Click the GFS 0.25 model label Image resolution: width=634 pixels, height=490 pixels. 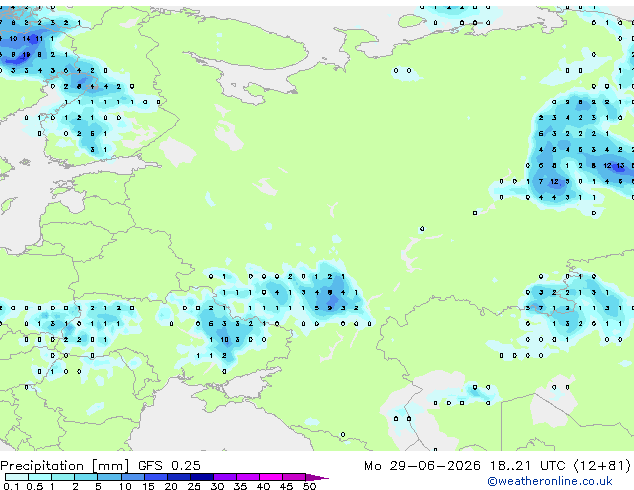coord(169,466)
